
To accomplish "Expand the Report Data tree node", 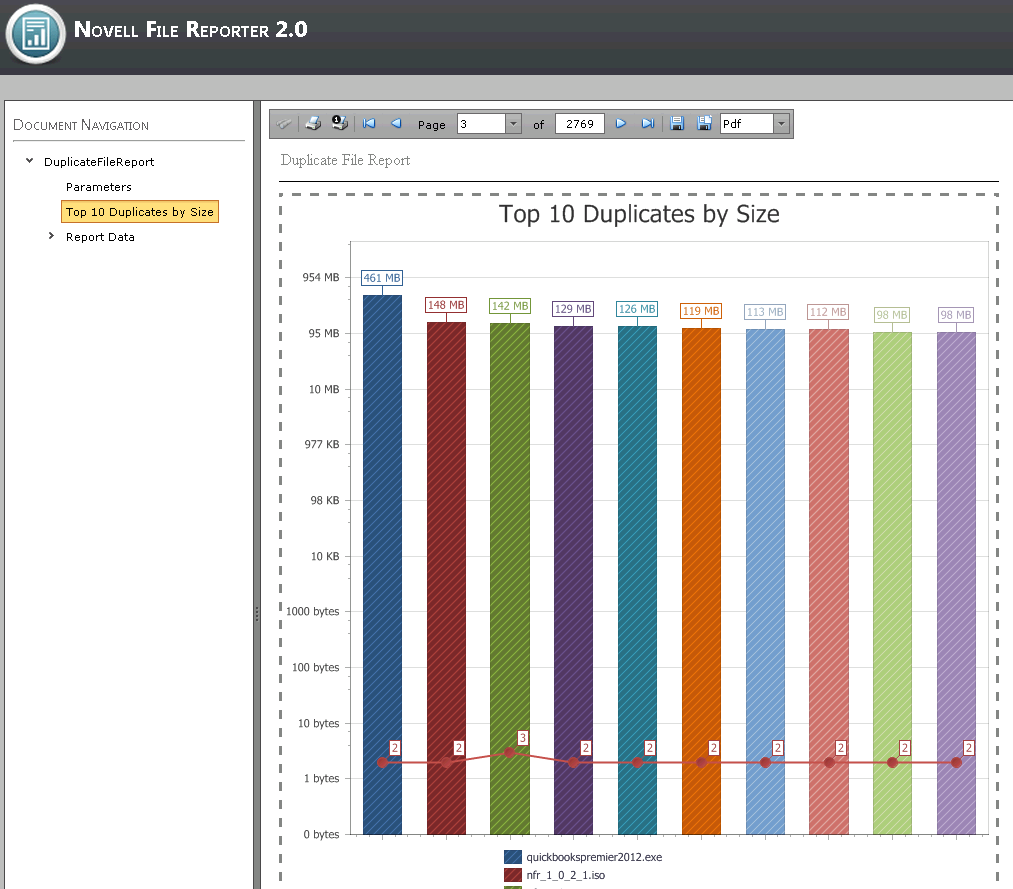I will 52,236.
